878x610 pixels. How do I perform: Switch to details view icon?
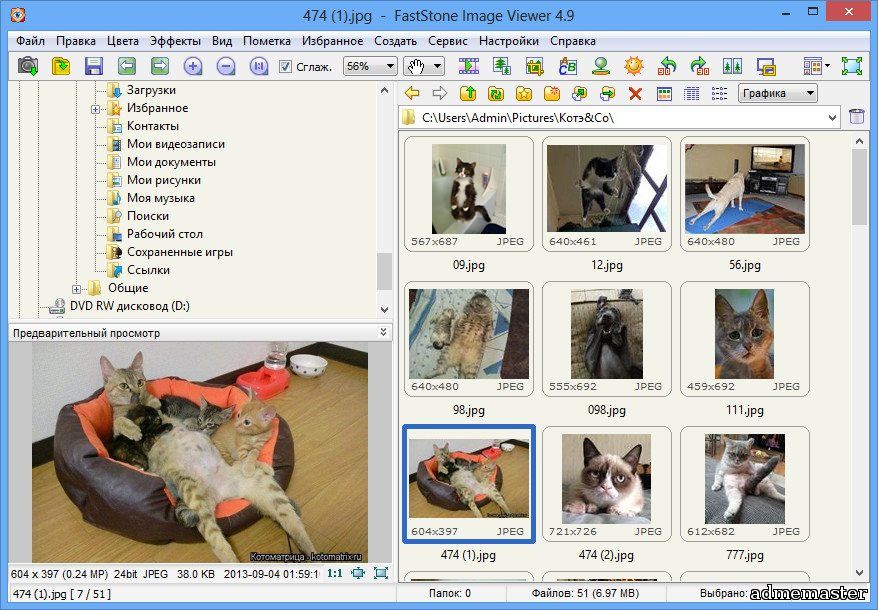point(692,94)
